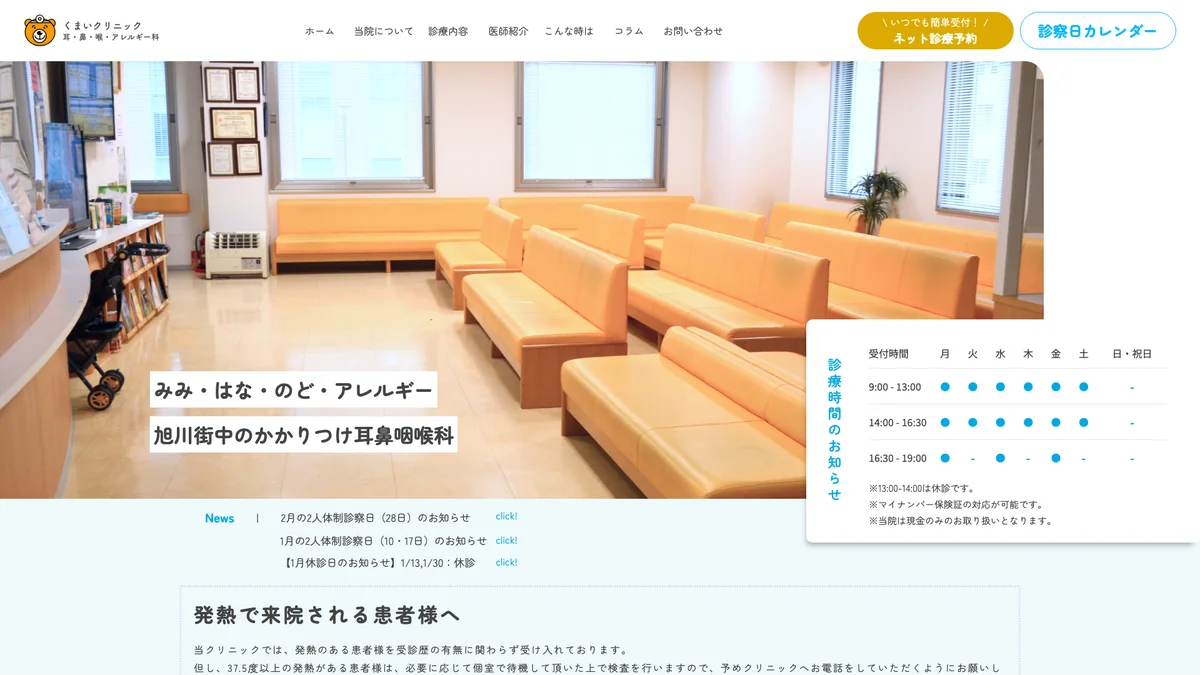
Task: Open the こんな時は menu item
Action: [x=567, y=31]
